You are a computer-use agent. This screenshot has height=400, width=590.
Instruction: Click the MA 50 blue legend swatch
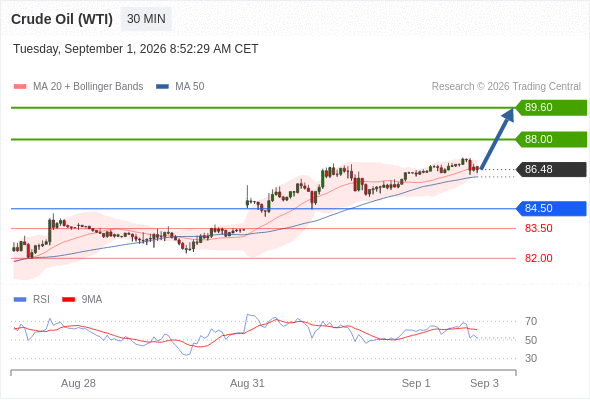[x=162, y=87]
